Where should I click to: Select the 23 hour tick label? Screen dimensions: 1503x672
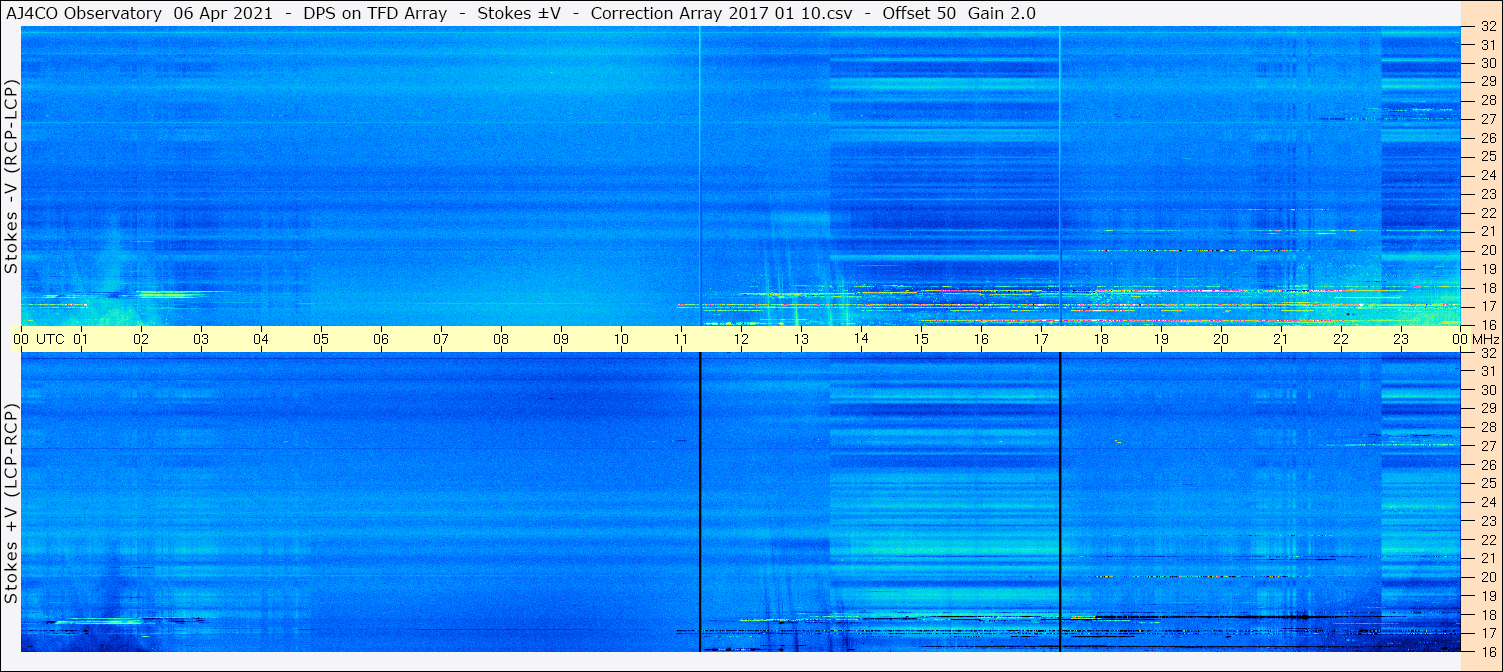pyautogui.click(x=1401, y=339)
